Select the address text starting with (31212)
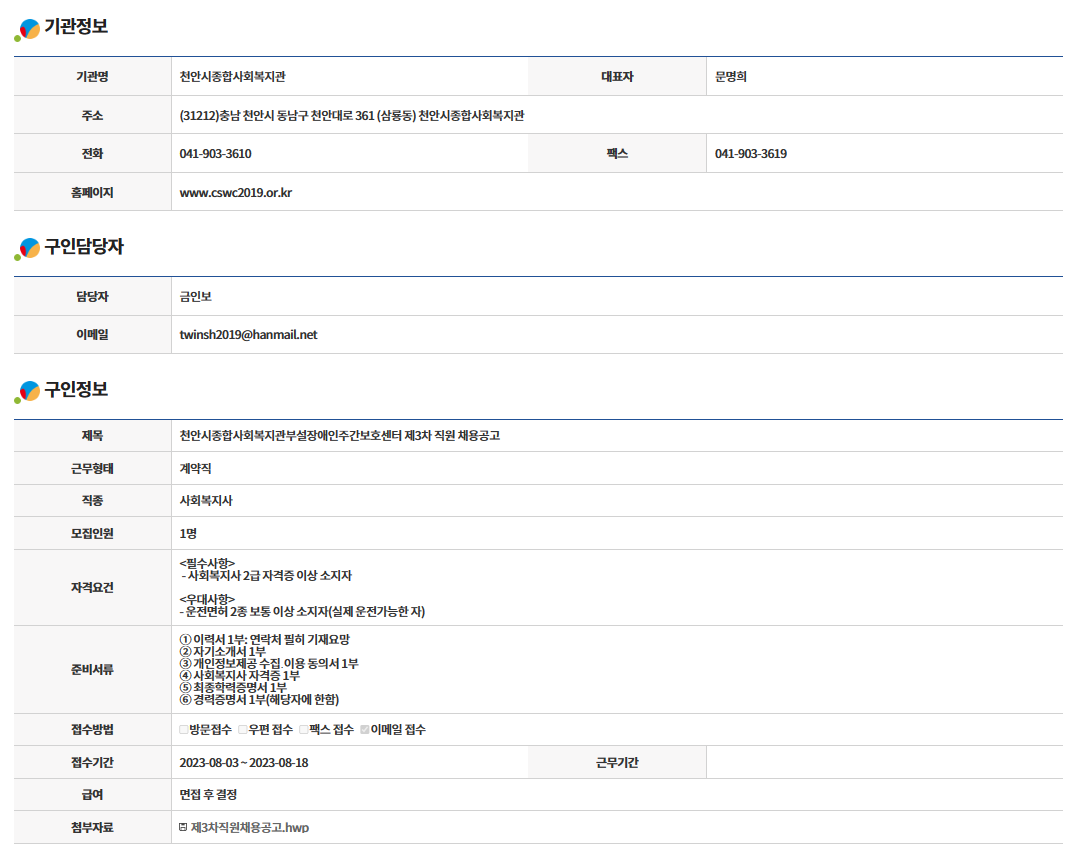This screenshot has width=1092, height=847. click(352, 116)
